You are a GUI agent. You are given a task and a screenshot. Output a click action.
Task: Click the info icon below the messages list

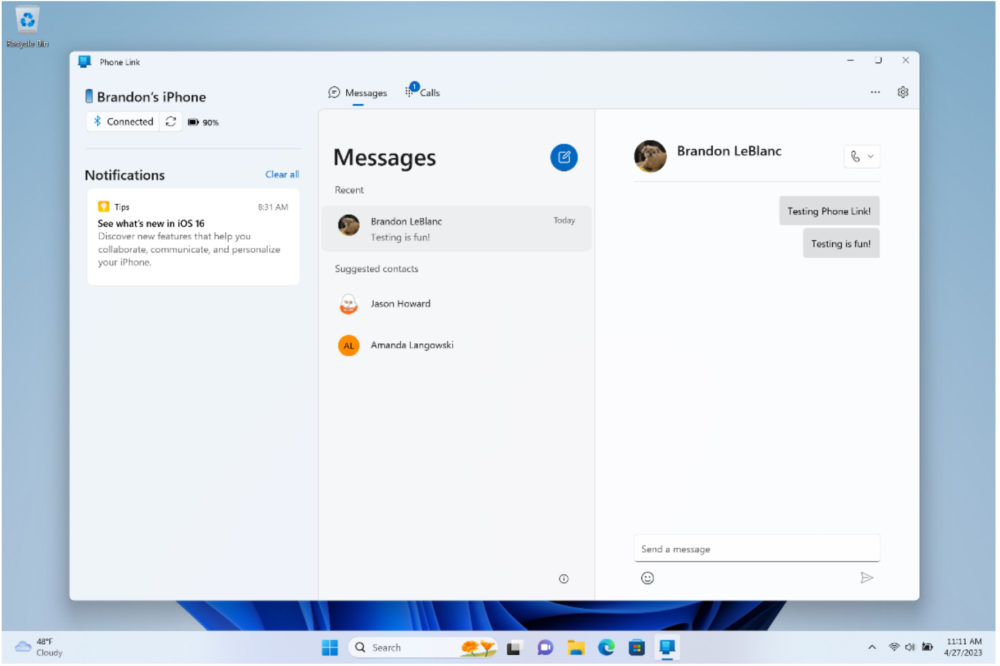tap(565, 581)
